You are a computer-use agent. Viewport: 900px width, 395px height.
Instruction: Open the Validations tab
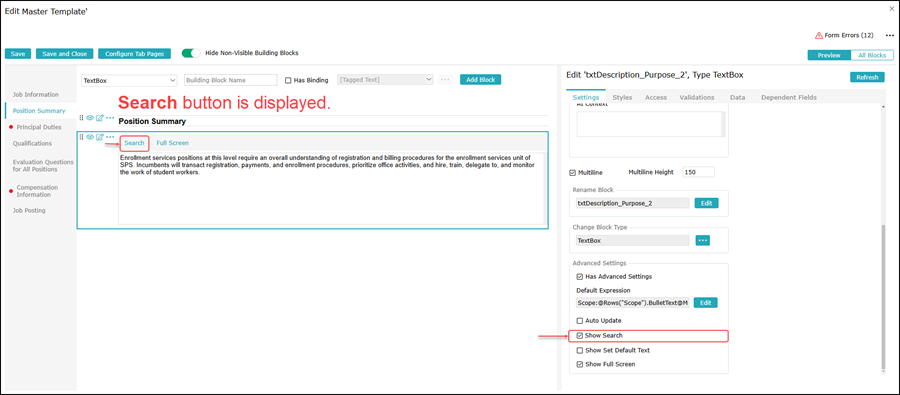[697, 98]
